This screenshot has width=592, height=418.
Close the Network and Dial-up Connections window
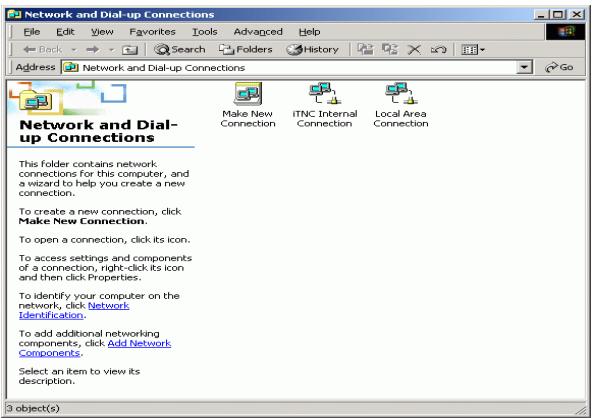577,15
